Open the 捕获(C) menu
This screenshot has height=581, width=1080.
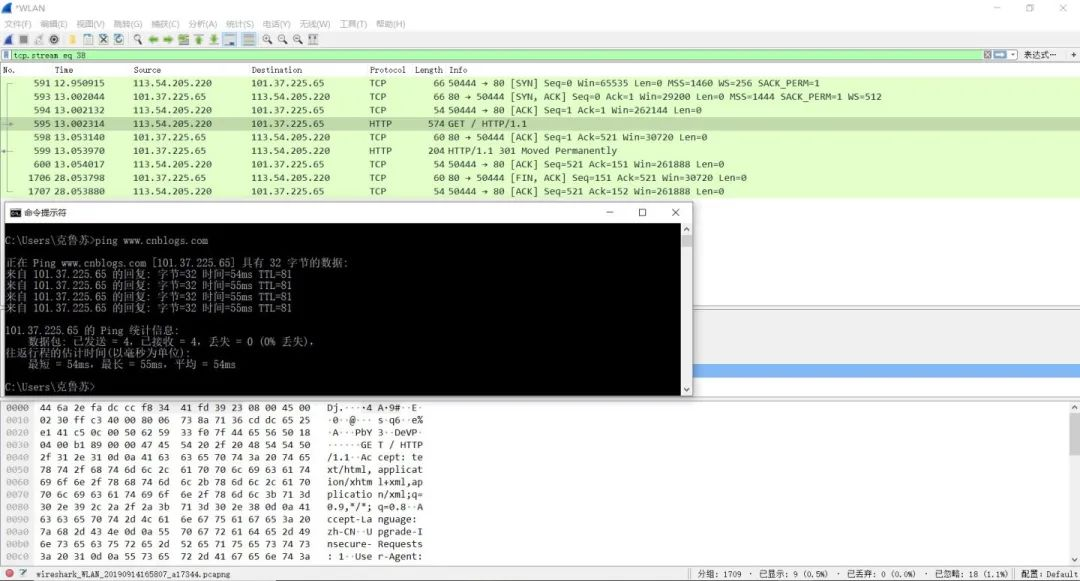(165, 24)
